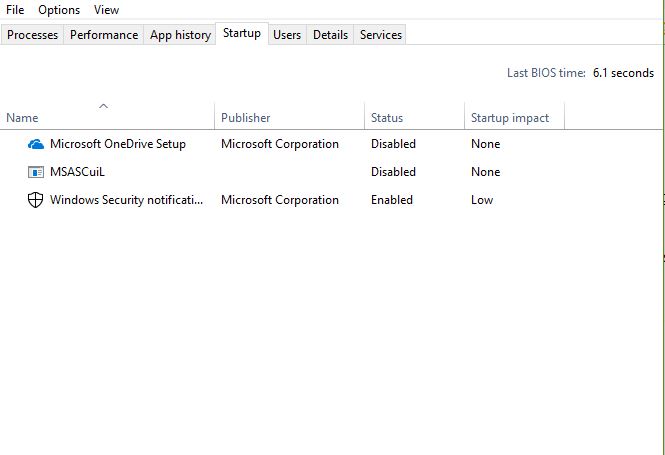Click the Low startup impact cell
Screen dimensions: 665x455
482,200
